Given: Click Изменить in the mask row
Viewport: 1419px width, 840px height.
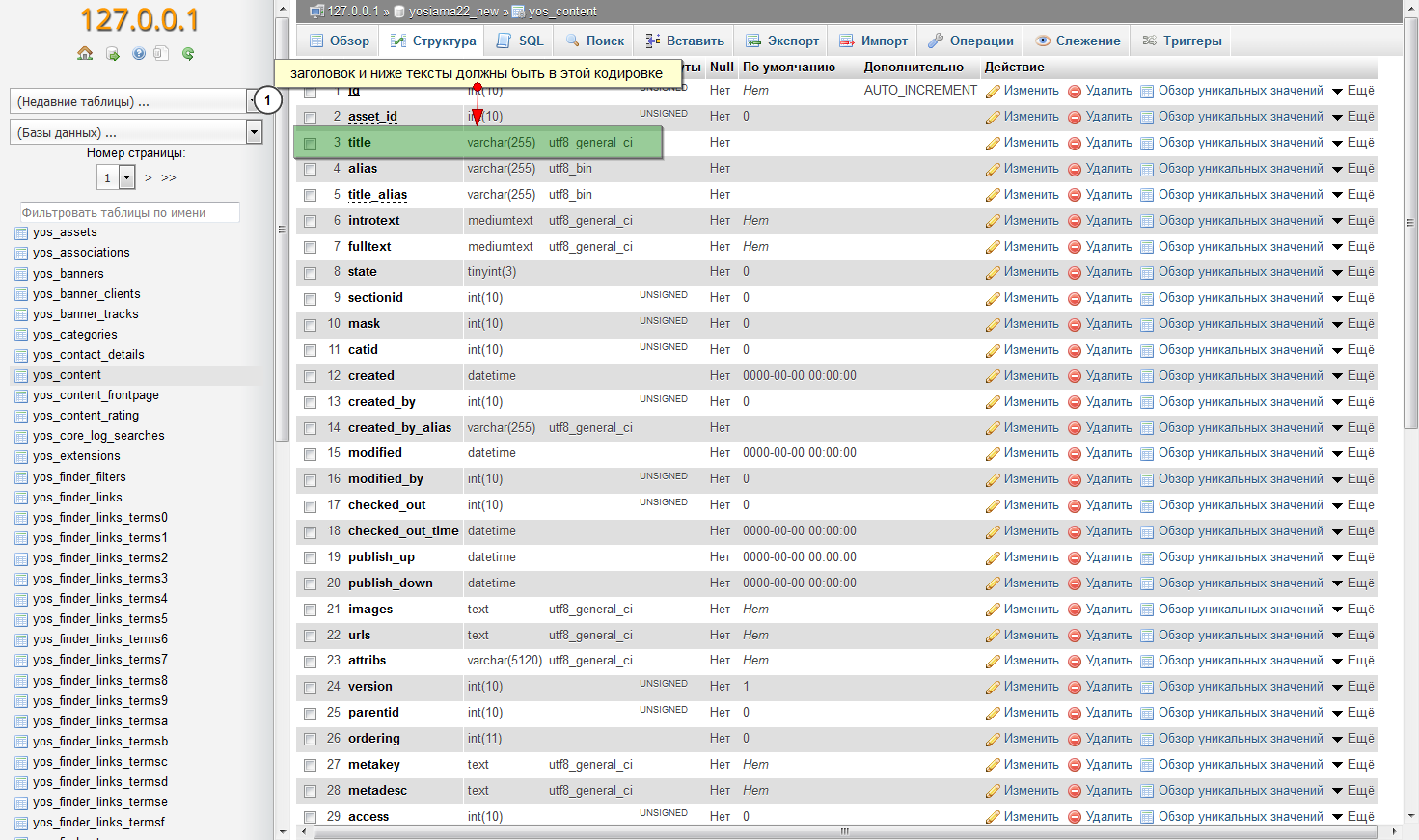Looking at the screenshot, I should tap(1031, 324).
